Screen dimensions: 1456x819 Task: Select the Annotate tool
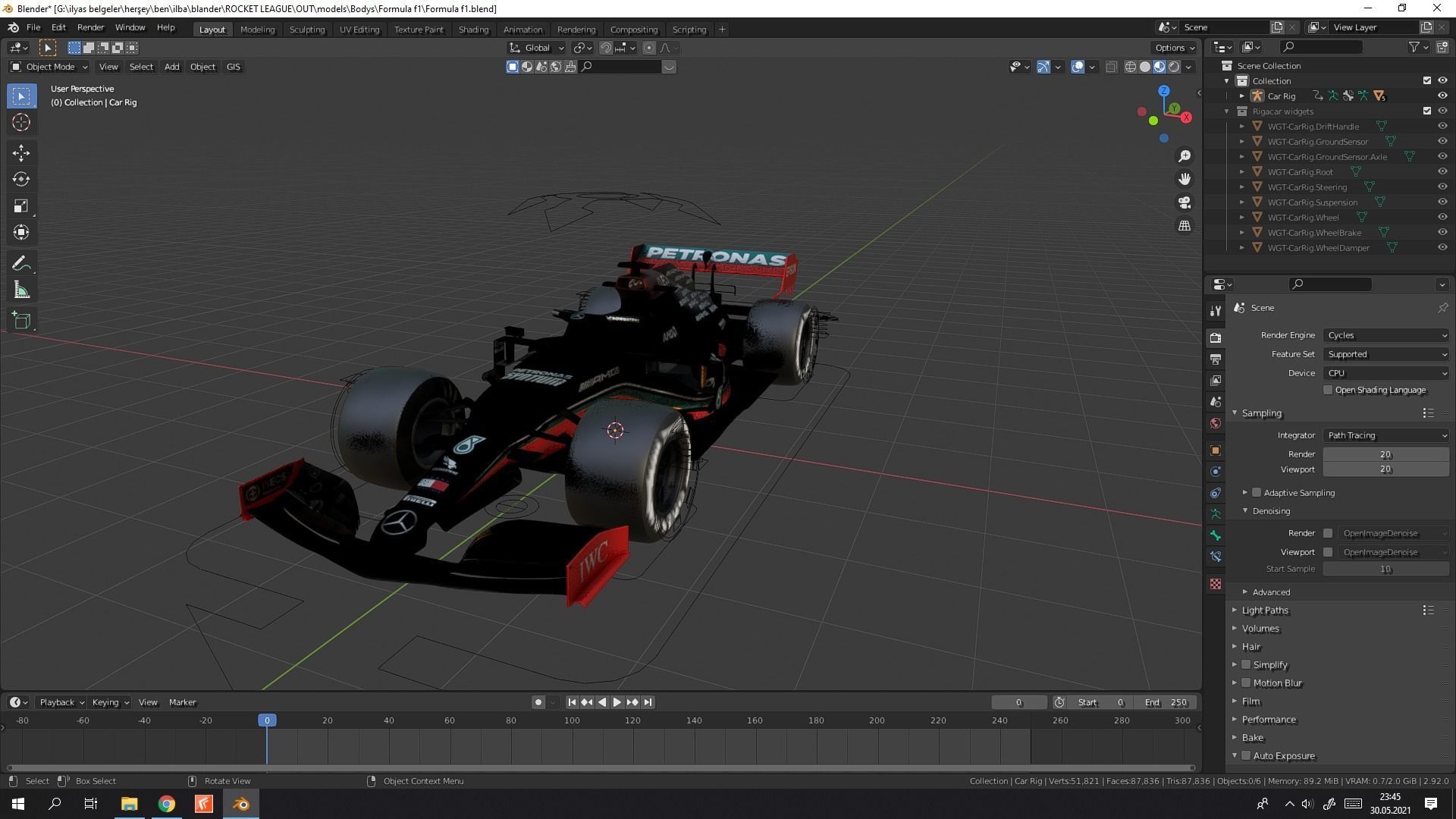click(x=21, y=263)
